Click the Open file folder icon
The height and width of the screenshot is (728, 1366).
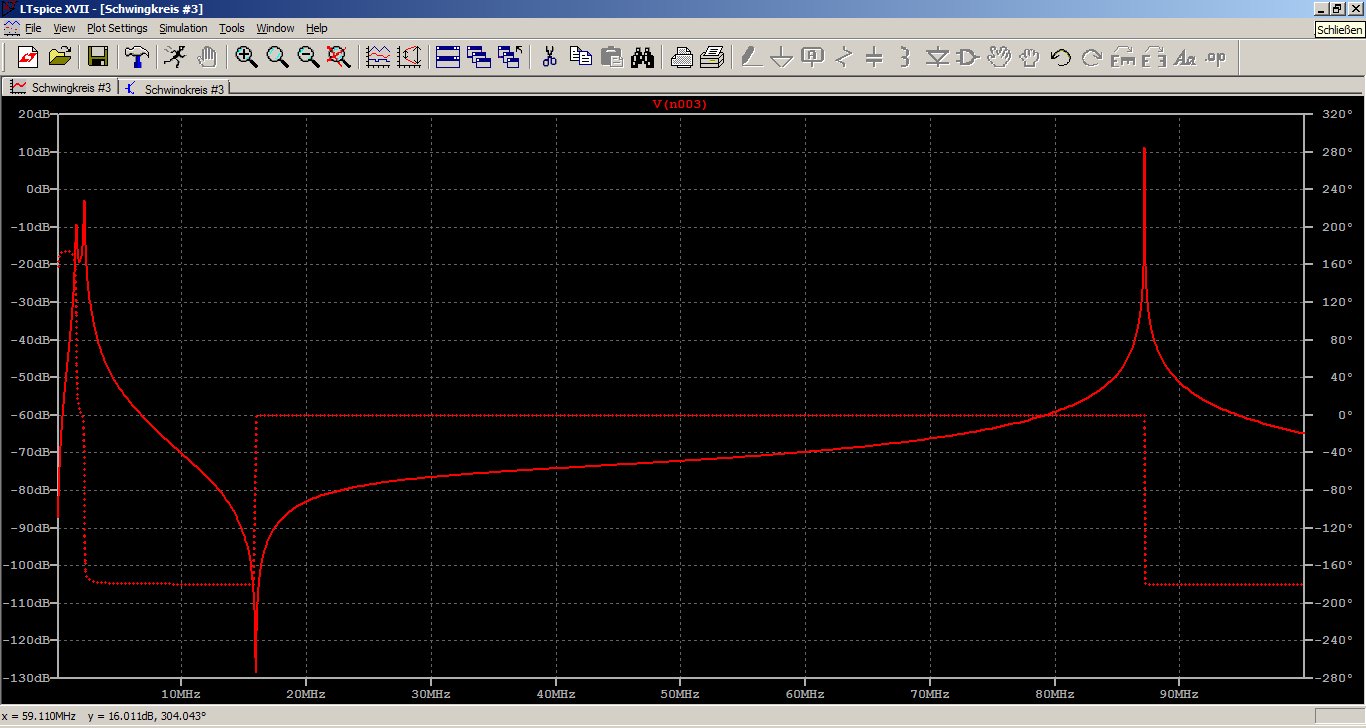[x=60, y=57]
